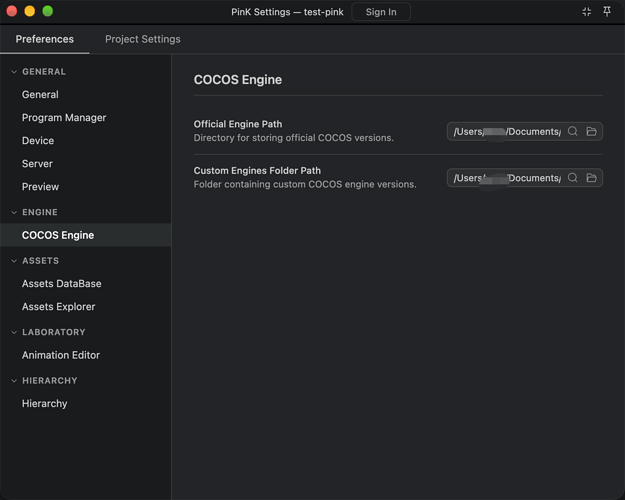Click the ENGINE section header label
625x500 pixels.
(x=40, y=212)
